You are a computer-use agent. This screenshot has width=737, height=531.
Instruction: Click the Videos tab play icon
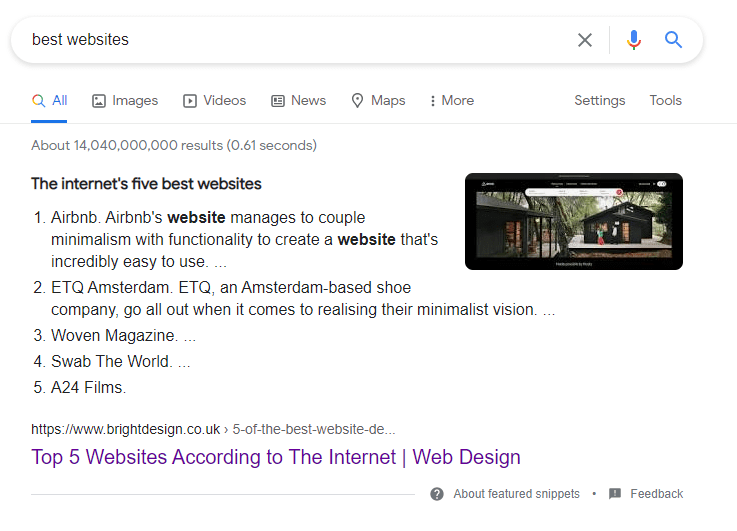click(x=190, y=101)
